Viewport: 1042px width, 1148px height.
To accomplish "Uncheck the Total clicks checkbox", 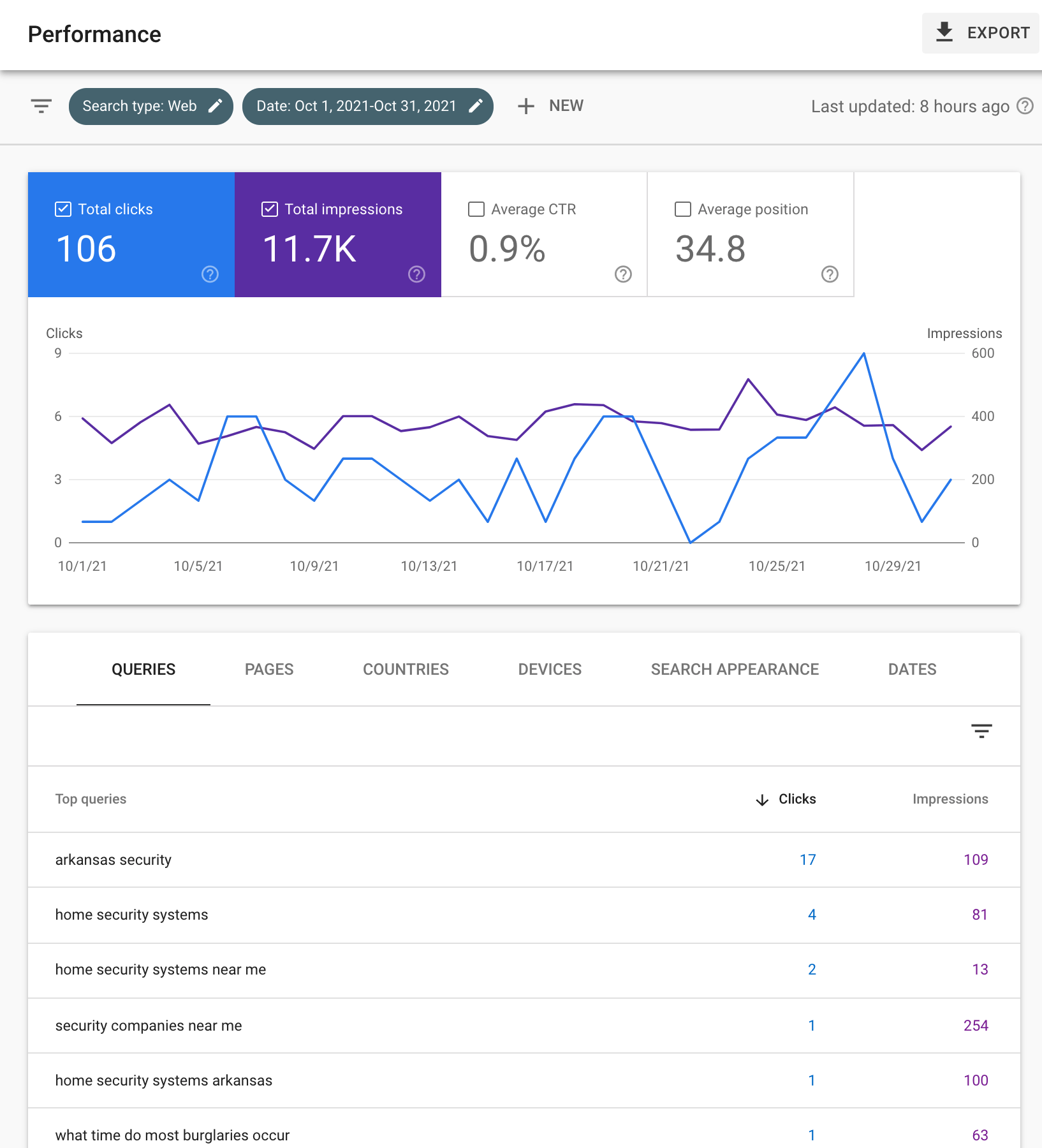I will point(63,209).
